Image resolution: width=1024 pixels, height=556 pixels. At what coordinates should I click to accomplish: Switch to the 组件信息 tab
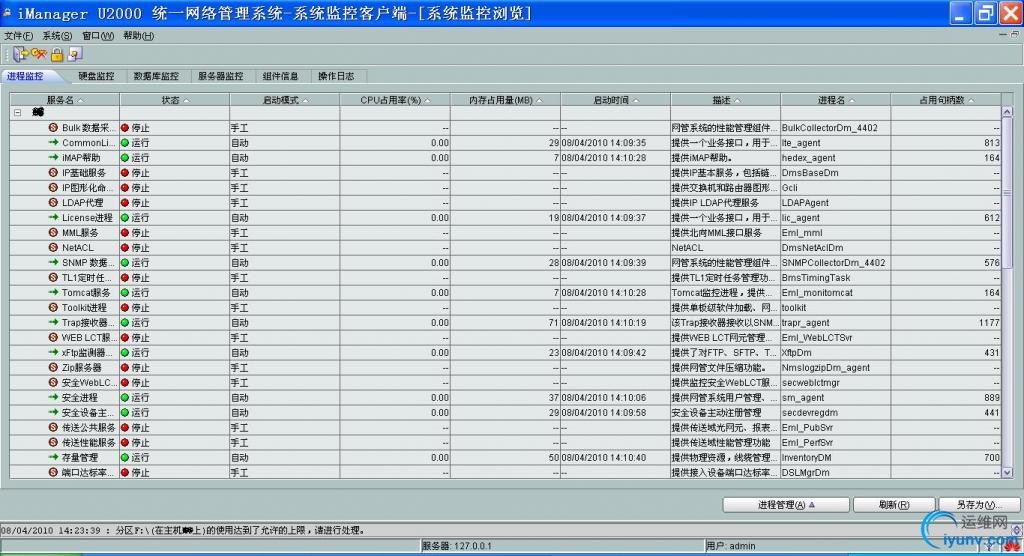(281, 76)
